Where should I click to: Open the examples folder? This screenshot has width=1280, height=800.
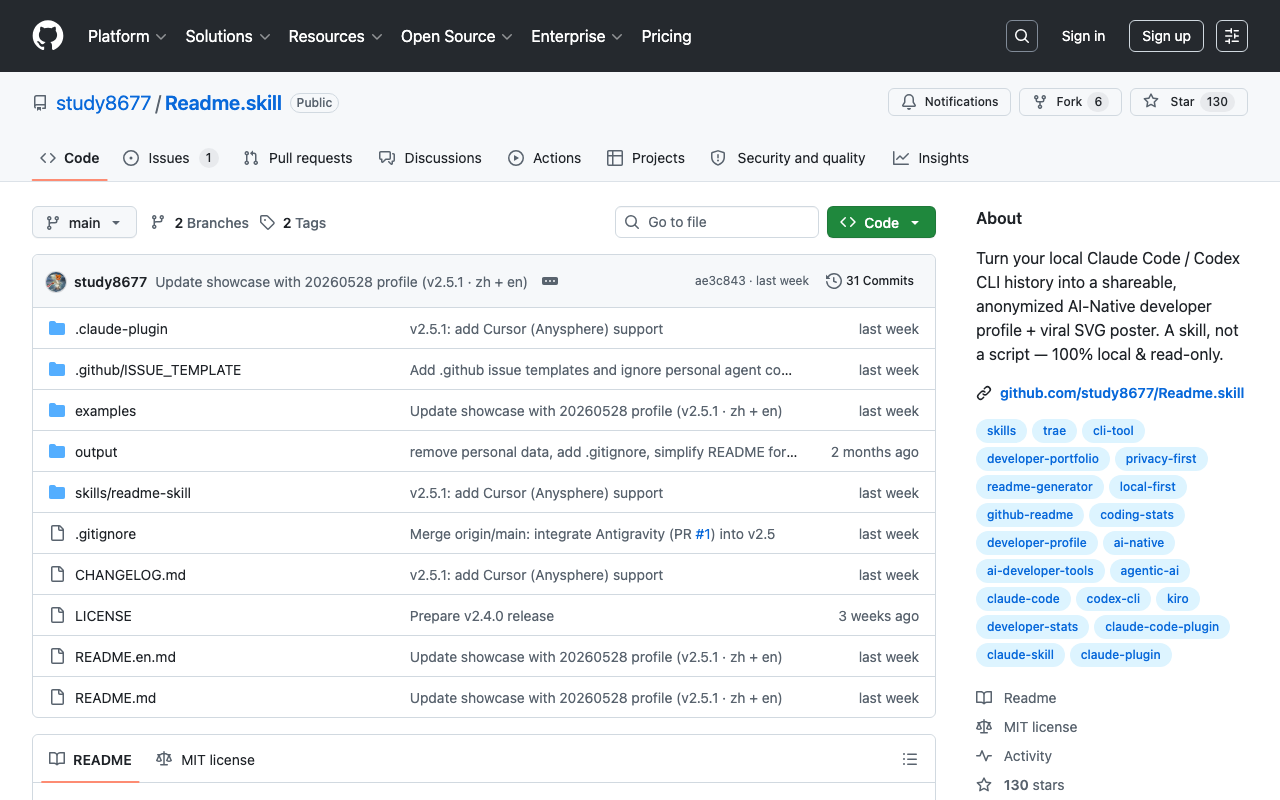105,411
